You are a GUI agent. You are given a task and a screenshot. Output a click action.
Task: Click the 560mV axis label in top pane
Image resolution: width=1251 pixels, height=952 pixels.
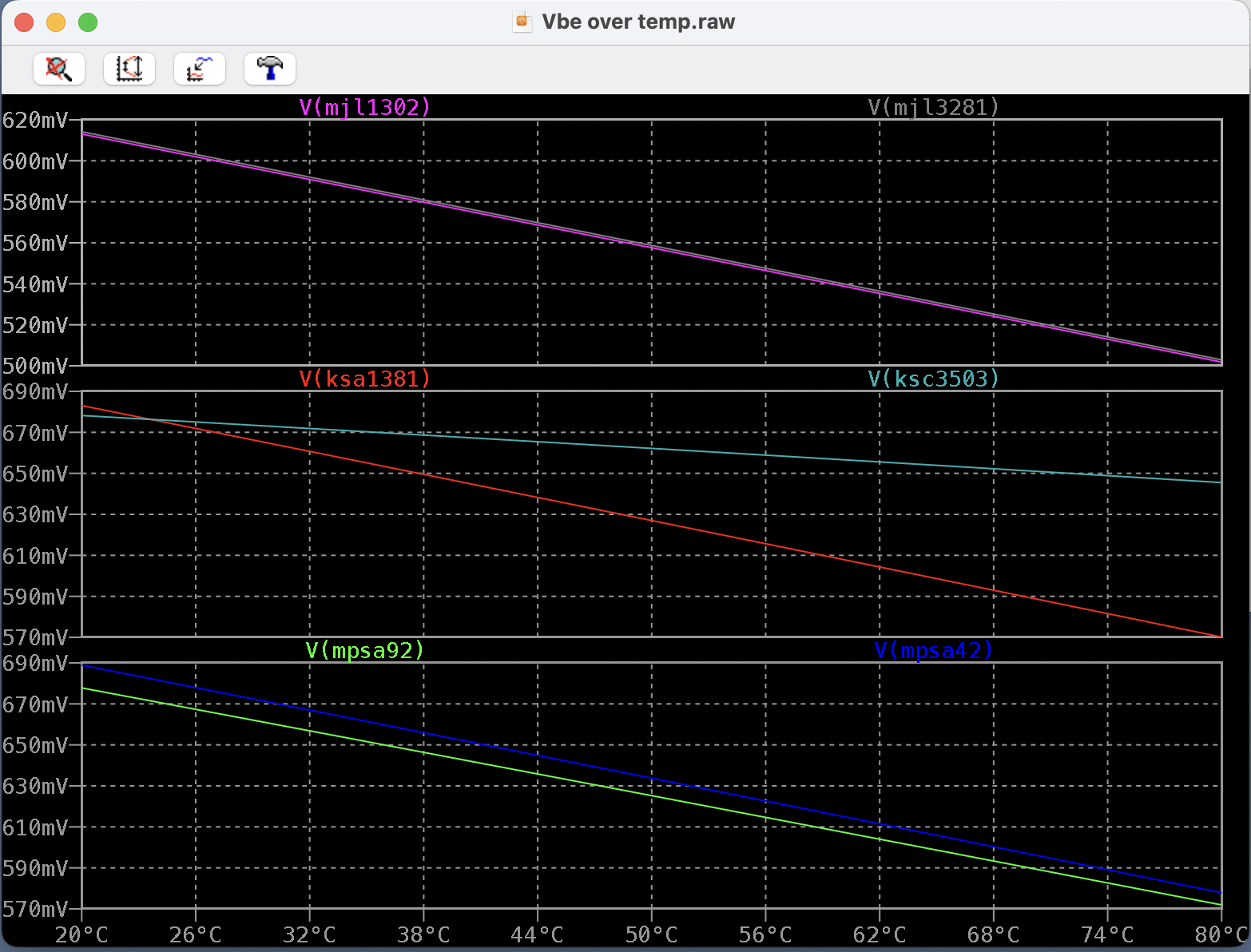coord(35,243)
